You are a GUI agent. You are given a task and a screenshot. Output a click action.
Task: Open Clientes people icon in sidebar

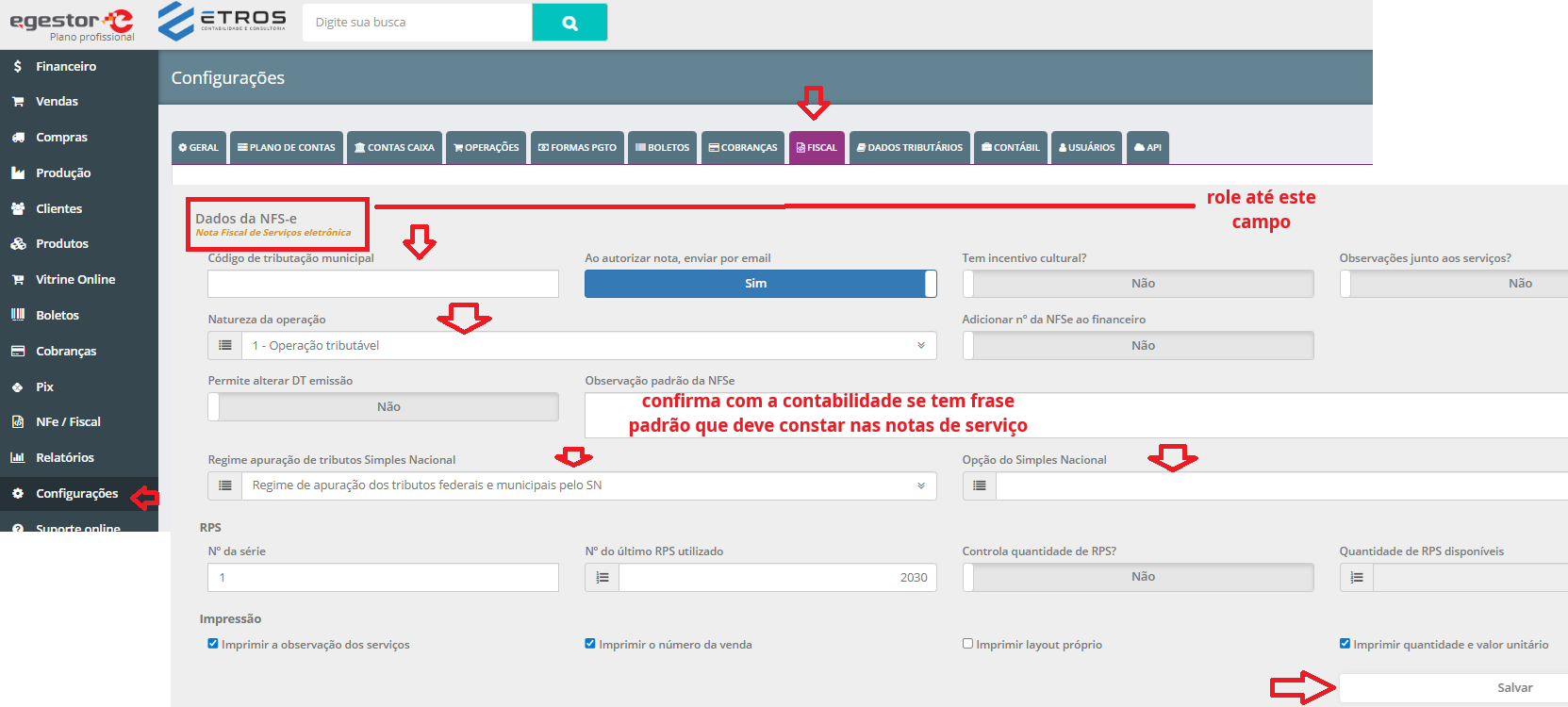coord(18,208)
